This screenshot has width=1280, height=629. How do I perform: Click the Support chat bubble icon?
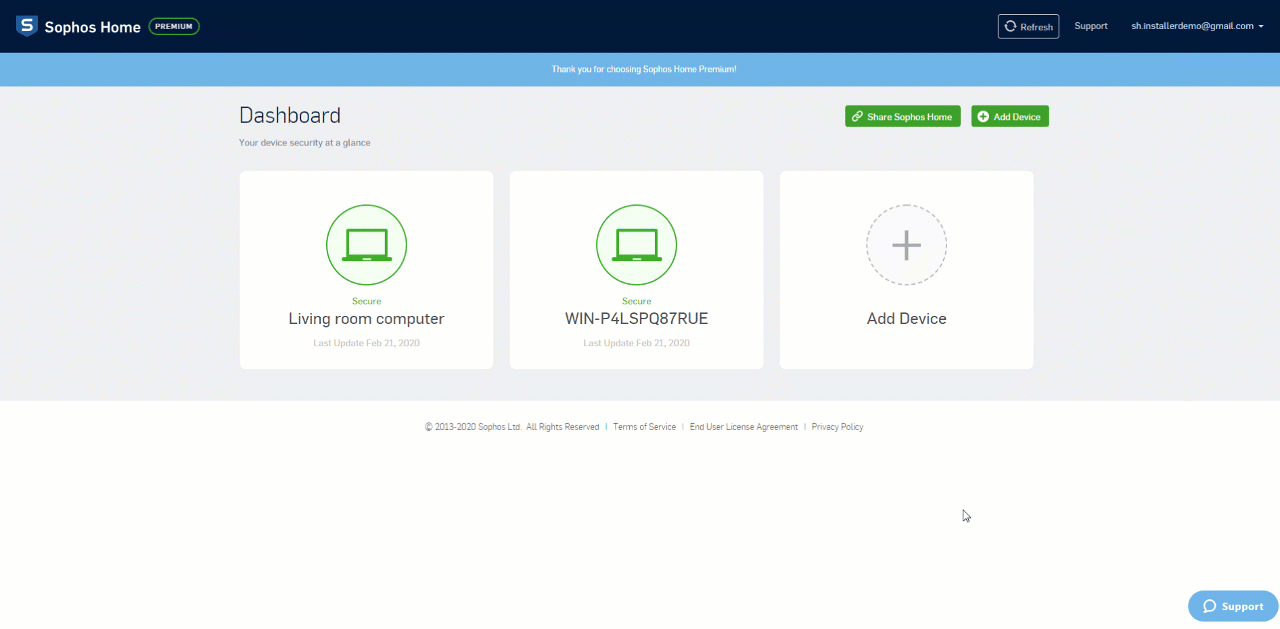(x=1209, y=606)
